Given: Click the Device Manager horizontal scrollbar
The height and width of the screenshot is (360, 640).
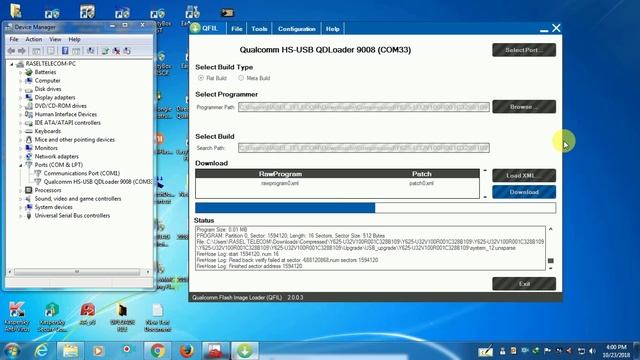Looking at the screenshot, I should coord(78,272).
